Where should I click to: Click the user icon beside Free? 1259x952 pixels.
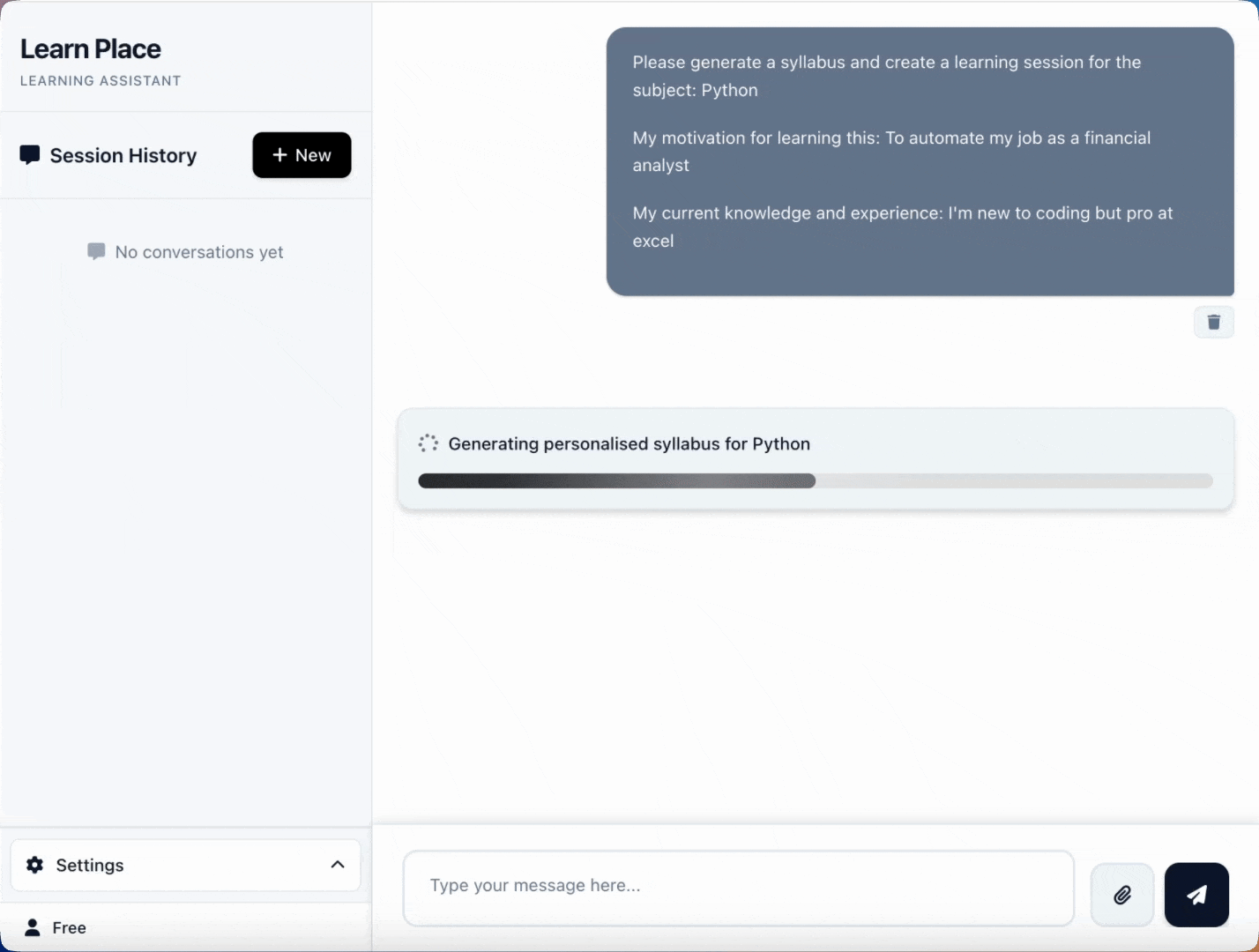pyautogui.click(x=32, y=926)
